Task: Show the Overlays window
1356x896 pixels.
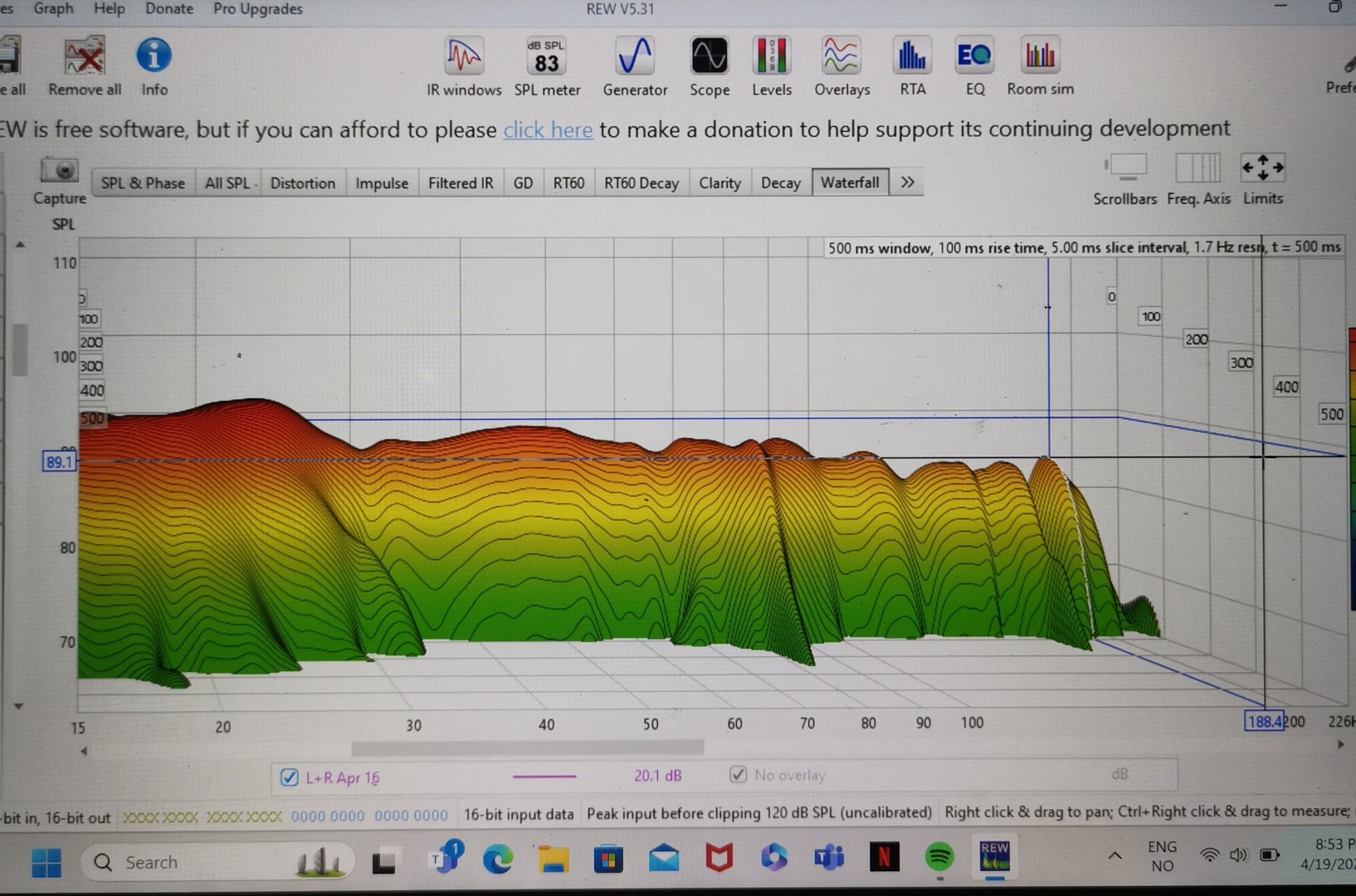Action: point(841,66)
